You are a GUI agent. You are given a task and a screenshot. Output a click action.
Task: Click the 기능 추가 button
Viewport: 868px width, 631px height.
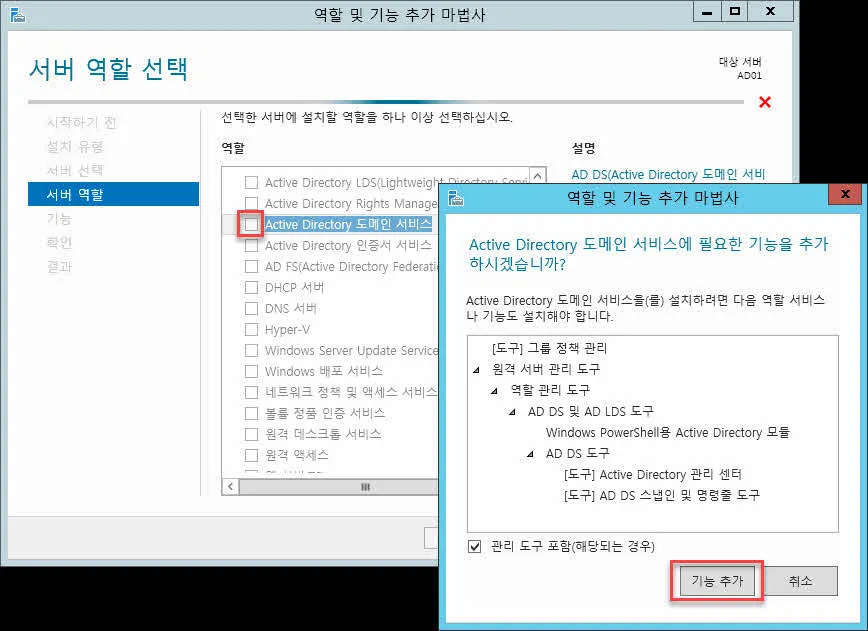tap(716, 580)
